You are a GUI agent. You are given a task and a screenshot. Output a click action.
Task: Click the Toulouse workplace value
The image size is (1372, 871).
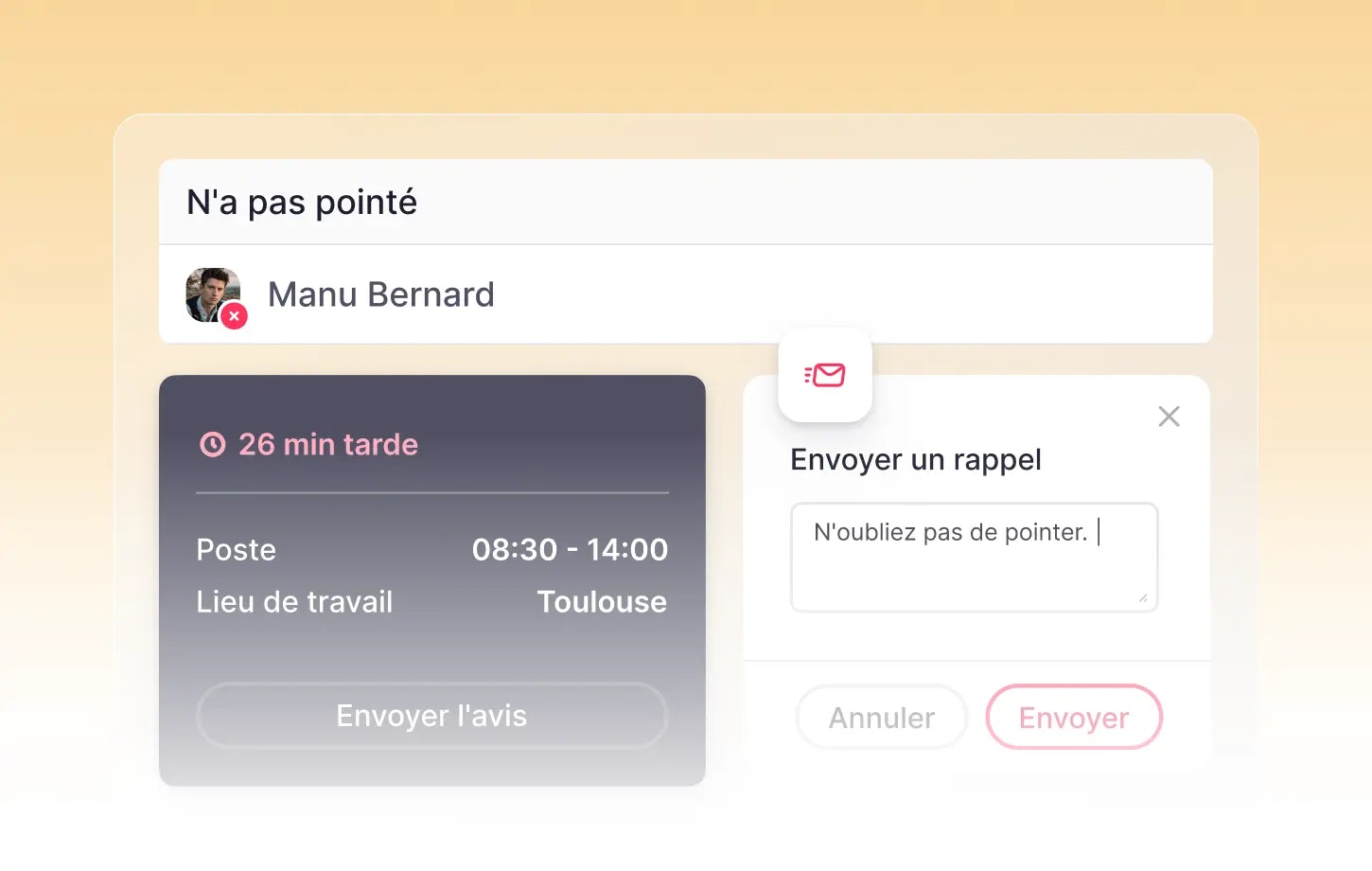(602, 602)
